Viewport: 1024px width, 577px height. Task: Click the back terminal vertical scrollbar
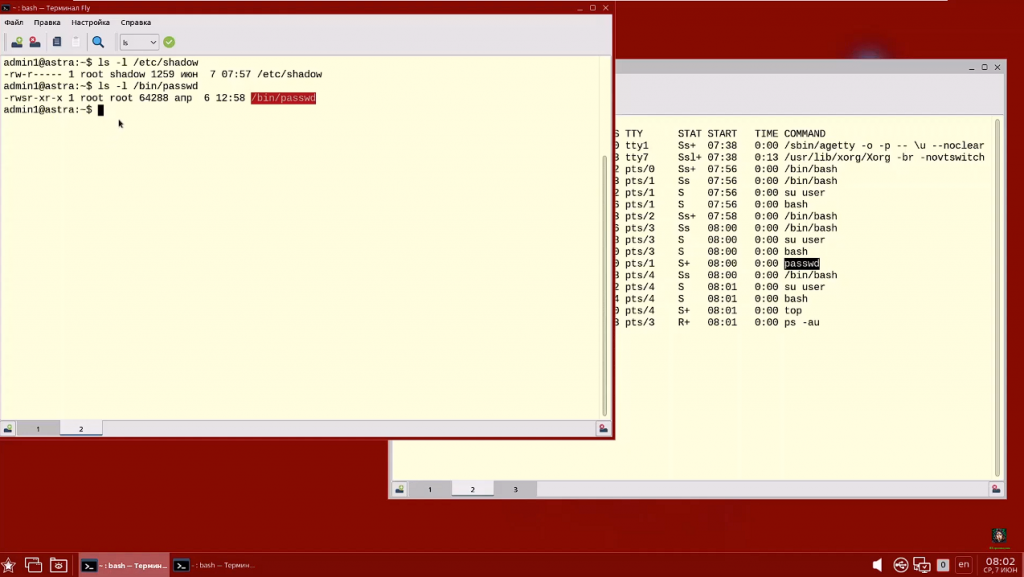(997, 298)
